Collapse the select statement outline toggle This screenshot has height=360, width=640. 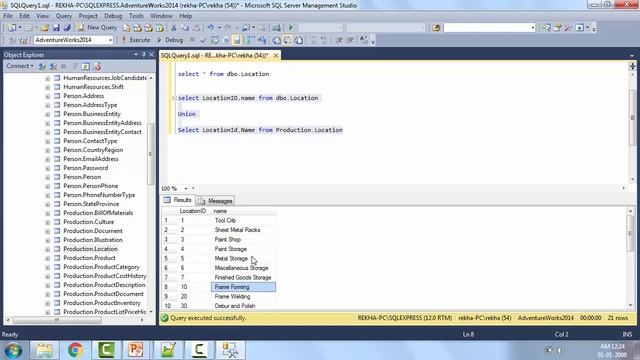pos(174,98)
